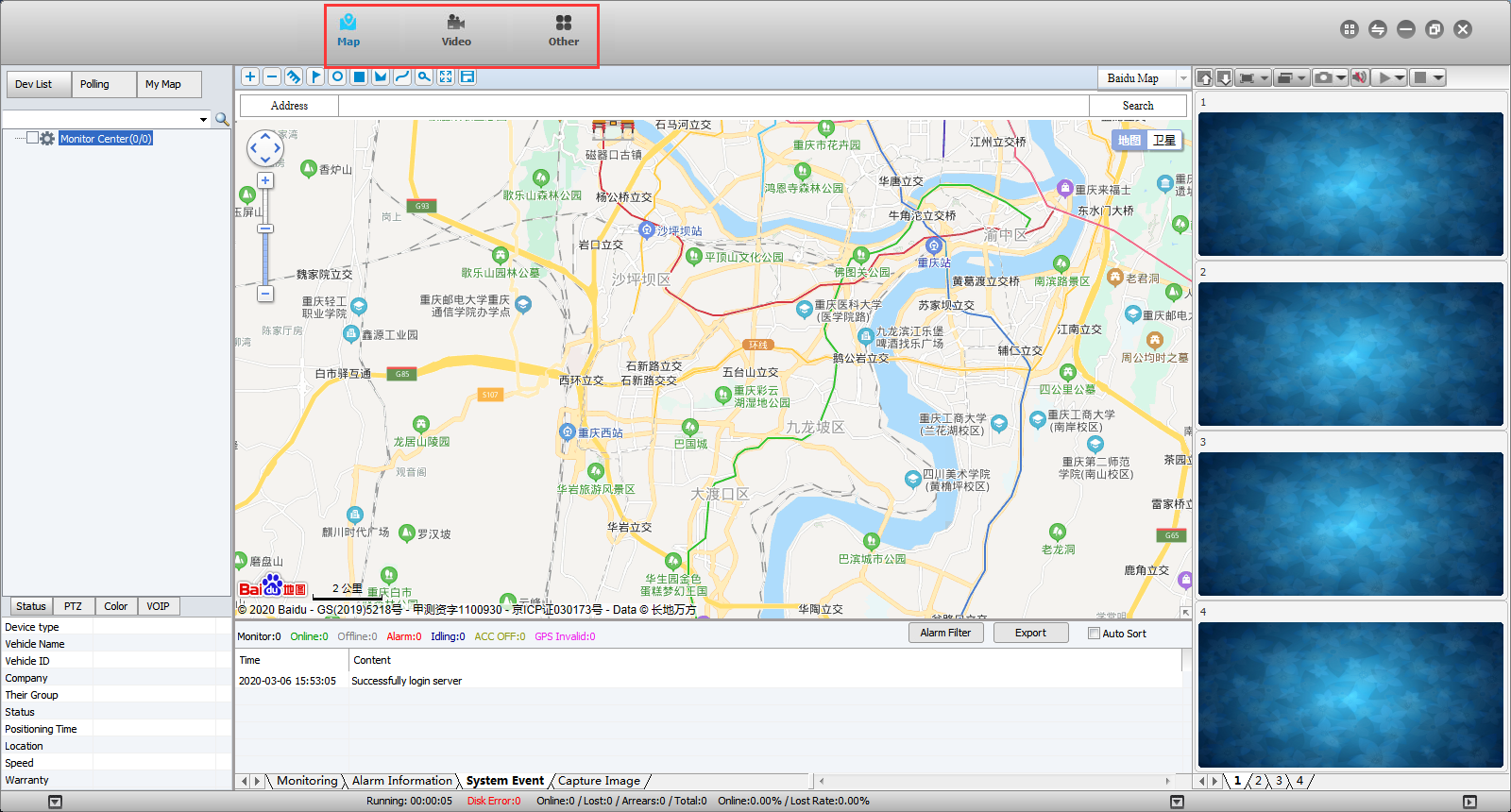Click the device search magnifier icon
This screenshot has width=1511, height=812.
click(222, 119)
